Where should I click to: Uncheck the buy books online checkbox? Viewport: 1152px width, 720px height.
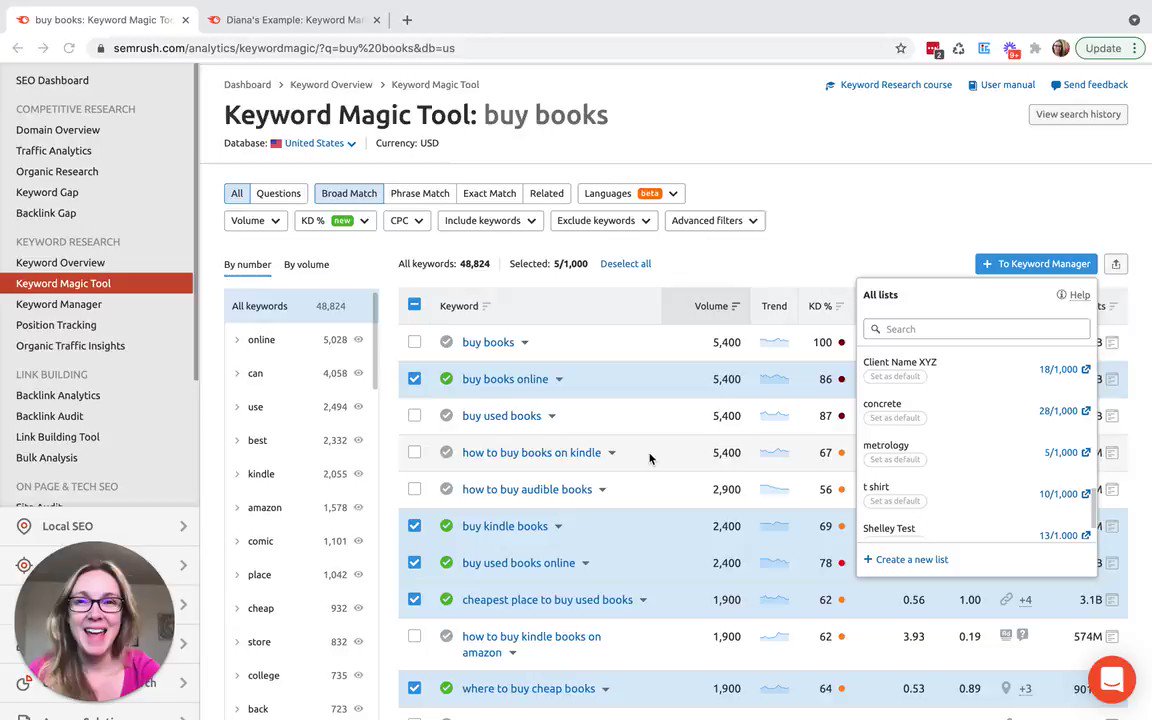tap(414, 378)
